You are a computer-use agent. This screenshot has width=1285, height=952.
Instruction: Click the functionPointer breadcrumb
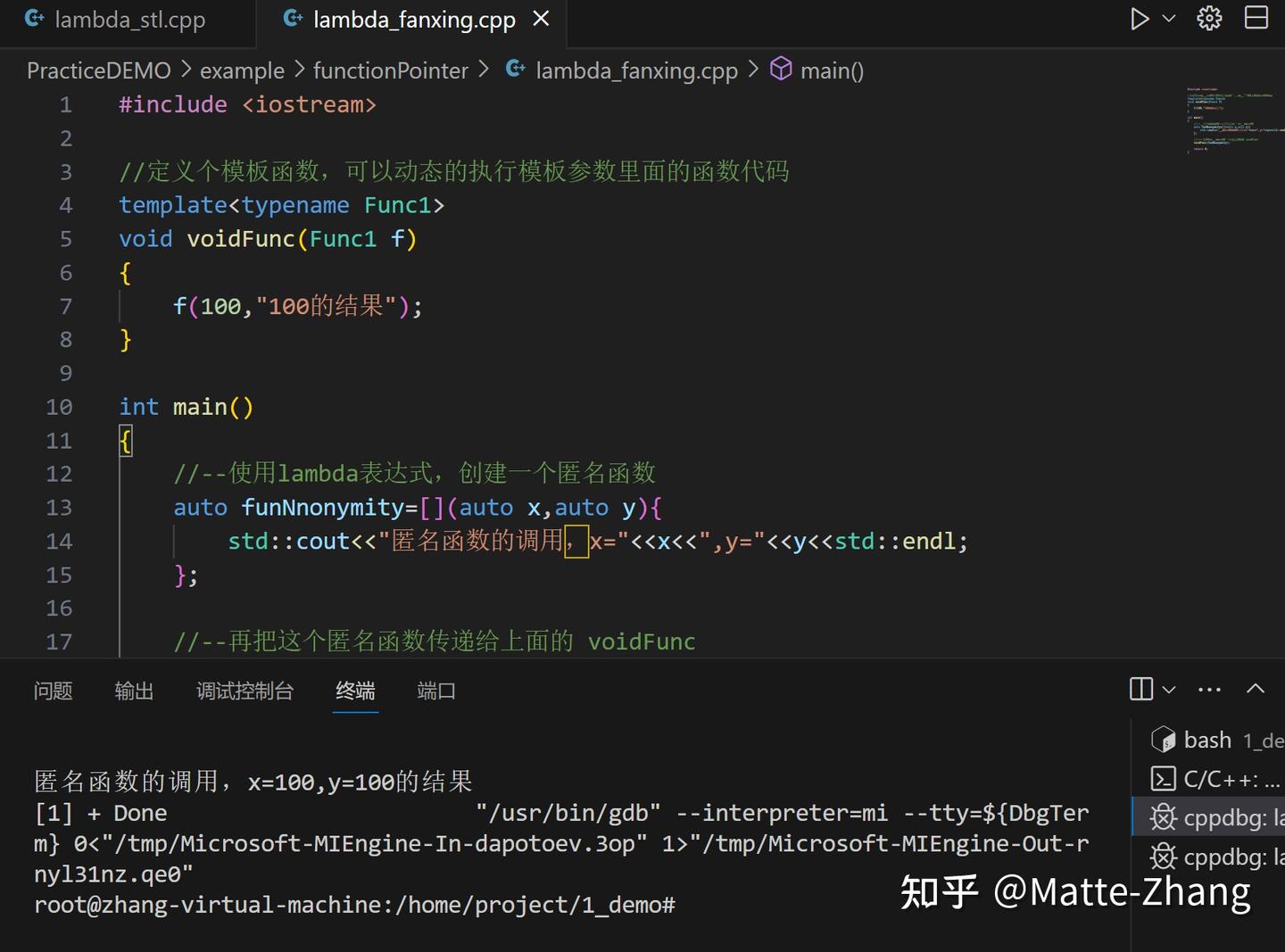pyautogui.click(x=391, y=70)
